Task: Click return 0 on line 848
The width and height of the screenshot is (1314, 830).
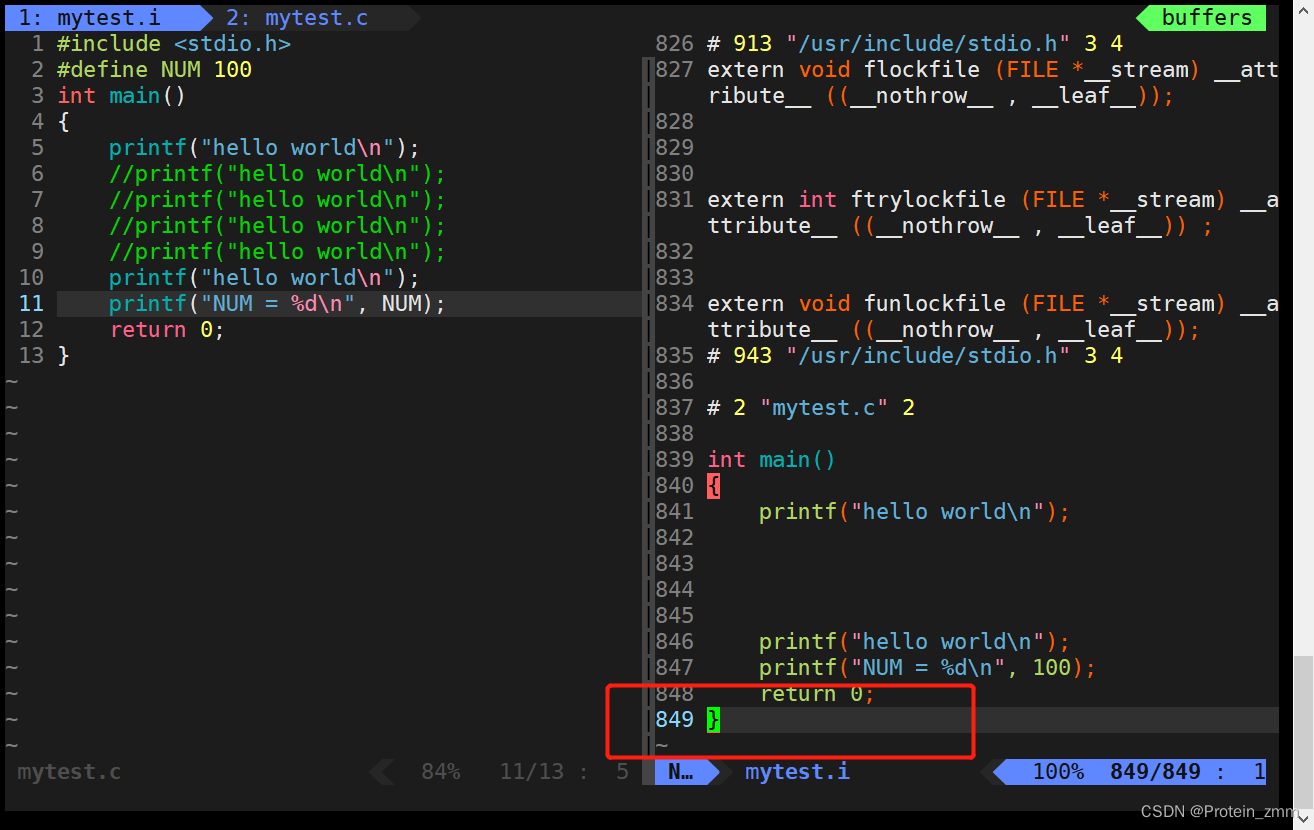Action: click(x=817, y=694)
